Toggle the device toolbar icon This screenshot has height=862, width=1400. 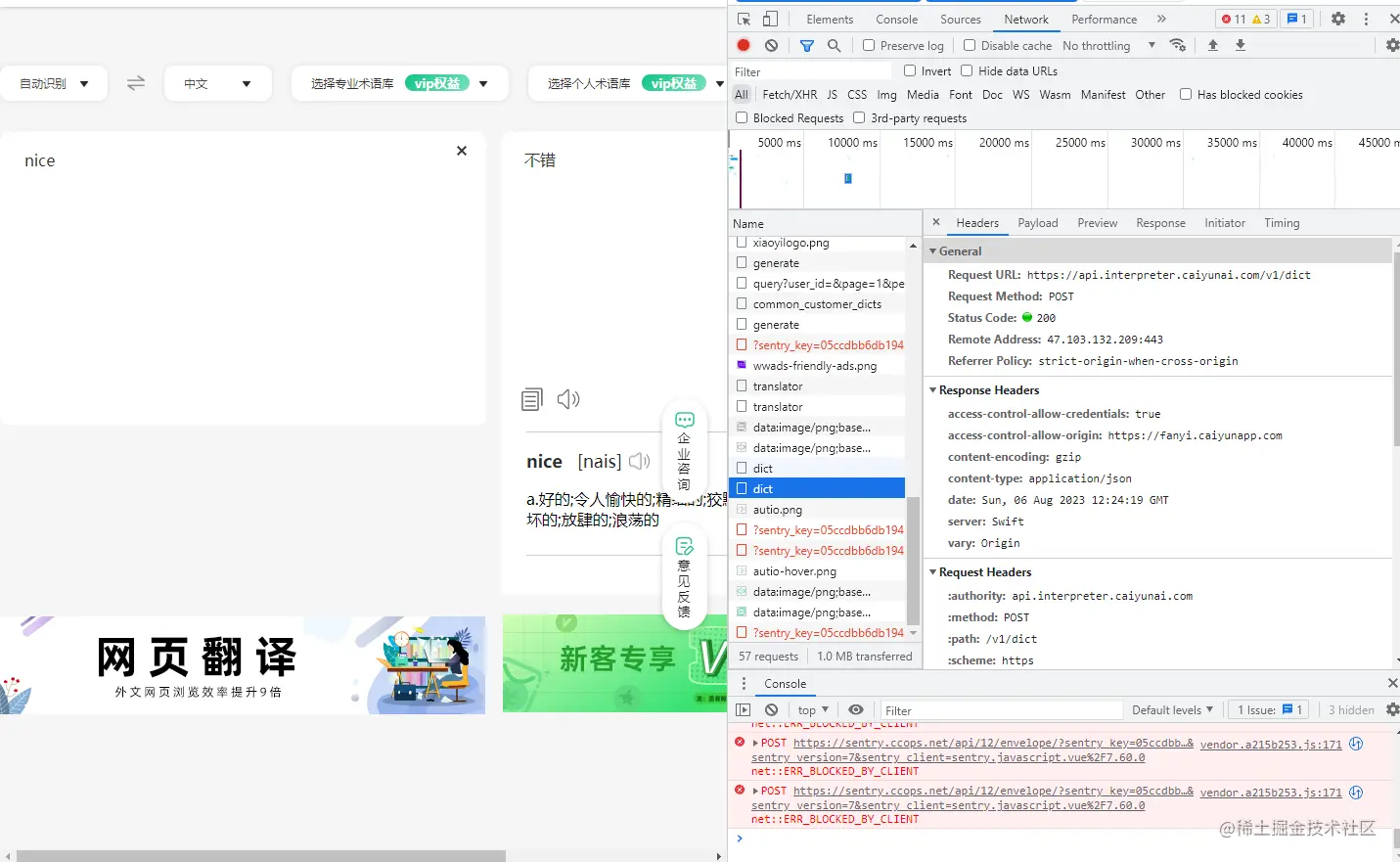click(771, 19)
